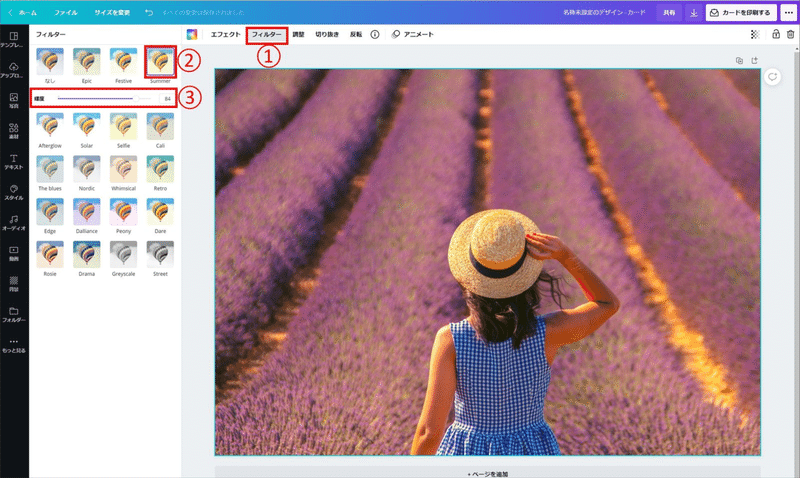This screenshot has width=800, height=478.
Task: Open the サイズを変更 (Resize) menu
Action: 112,13
